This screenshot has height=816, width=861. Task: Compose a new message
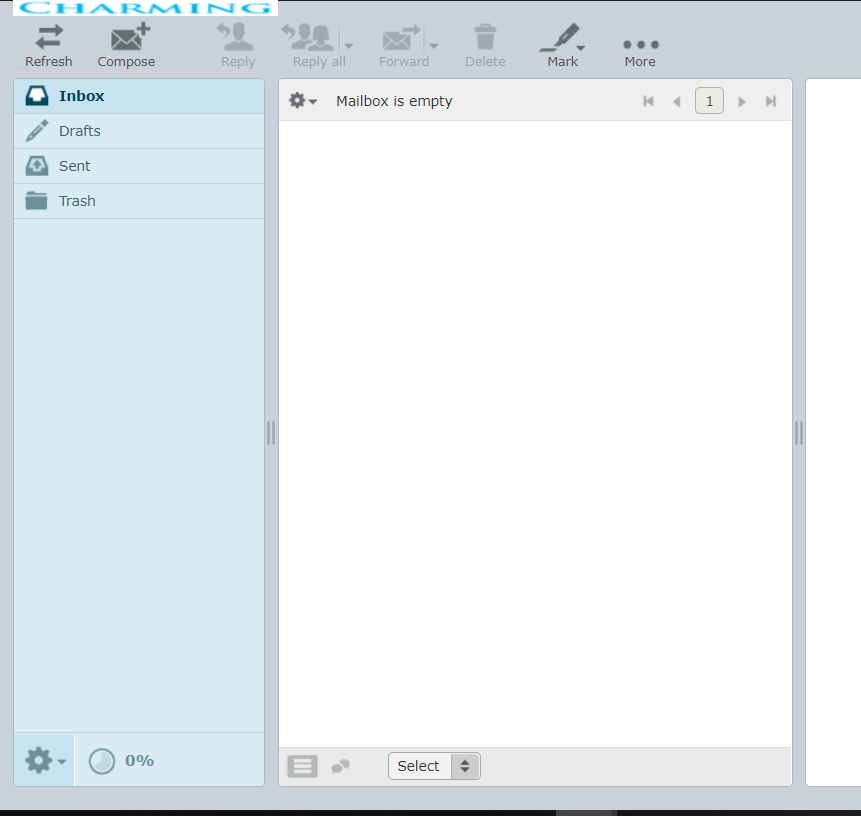click(126, 46)
